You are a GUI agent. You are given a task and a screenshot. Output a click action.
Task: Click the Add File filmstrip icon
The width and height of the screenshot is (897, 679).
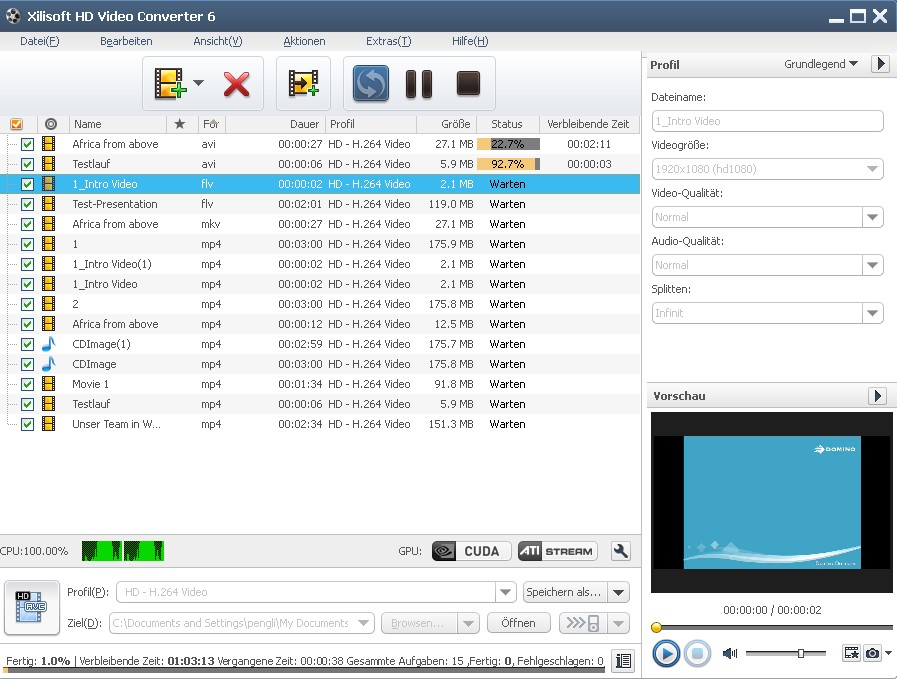pos(169,84)
